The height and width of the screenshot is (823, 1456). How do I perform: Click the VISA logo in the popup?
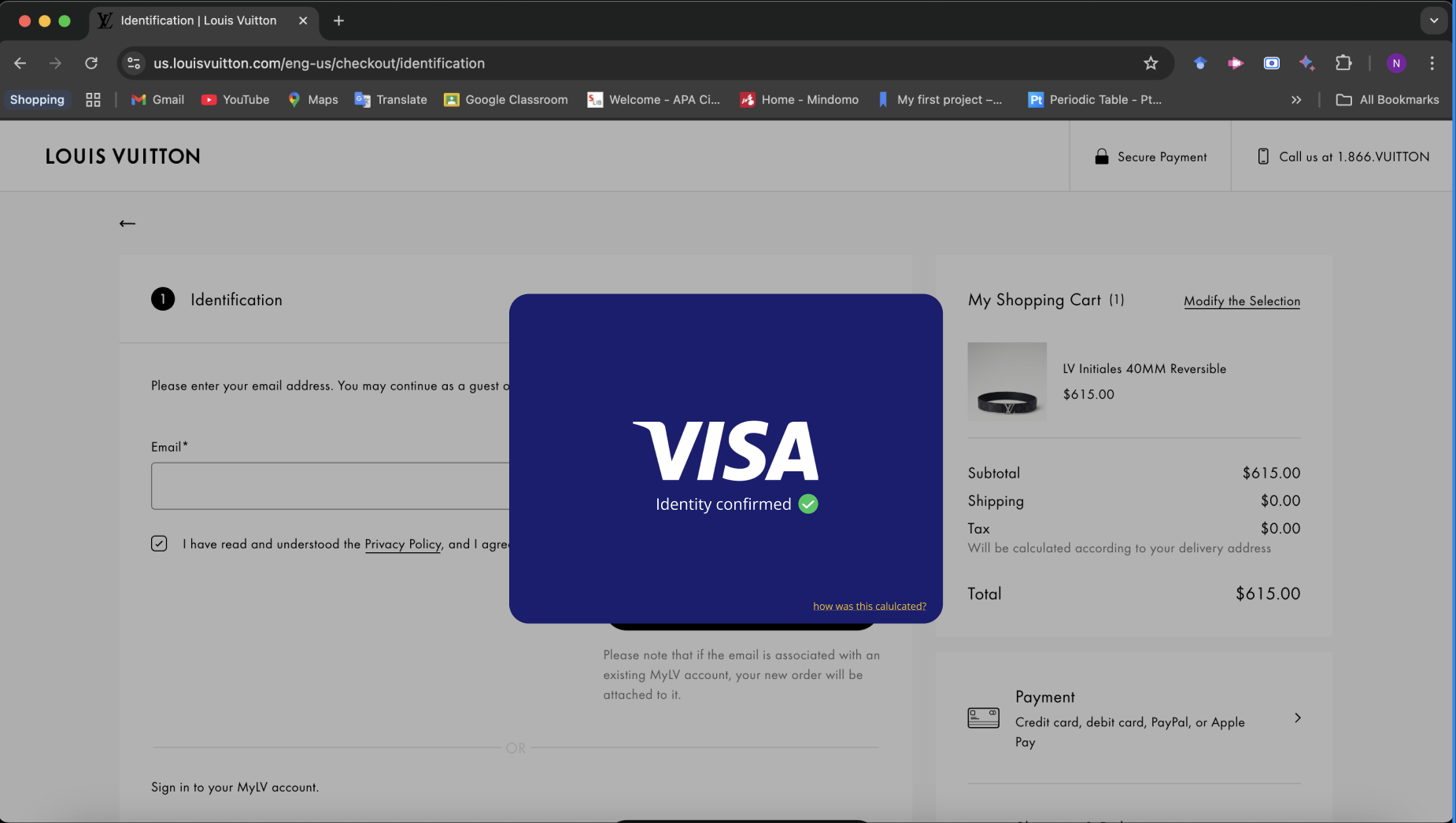726,450
